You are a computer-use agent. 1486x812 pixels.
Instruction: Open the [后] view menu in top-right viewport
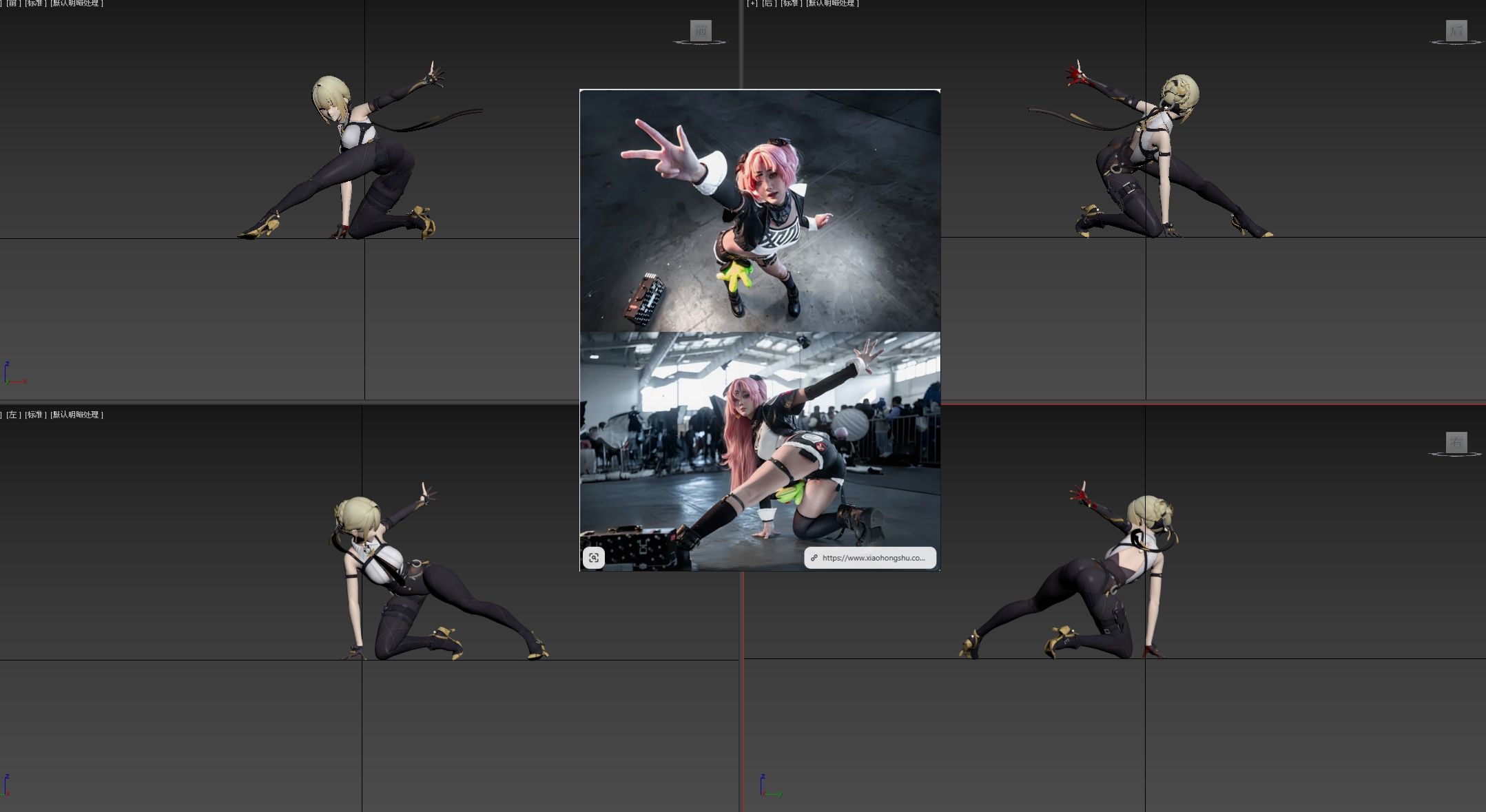[x=769, y=3]
